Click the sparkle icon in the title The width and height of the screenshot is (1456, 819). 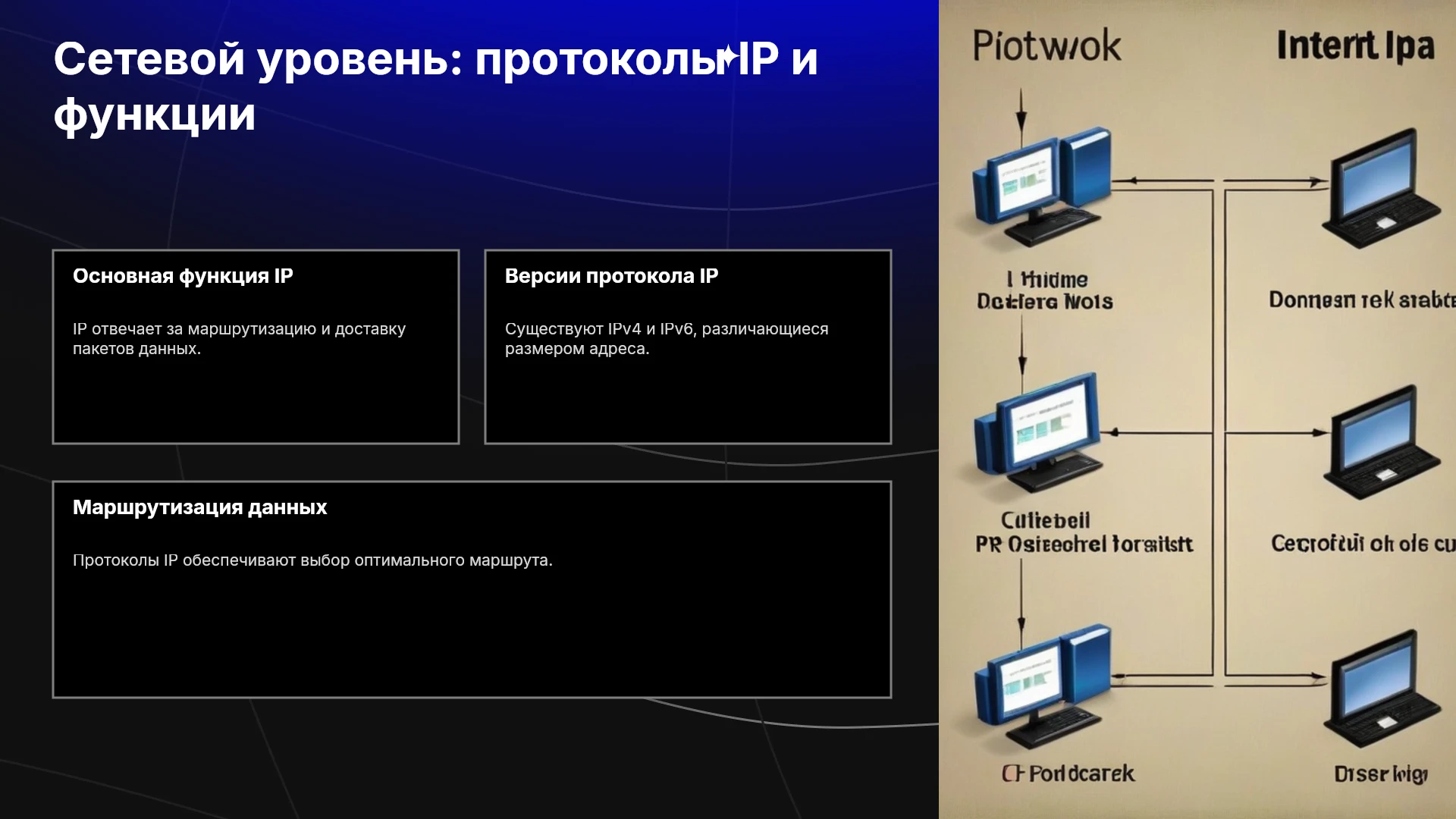[729, 57]
